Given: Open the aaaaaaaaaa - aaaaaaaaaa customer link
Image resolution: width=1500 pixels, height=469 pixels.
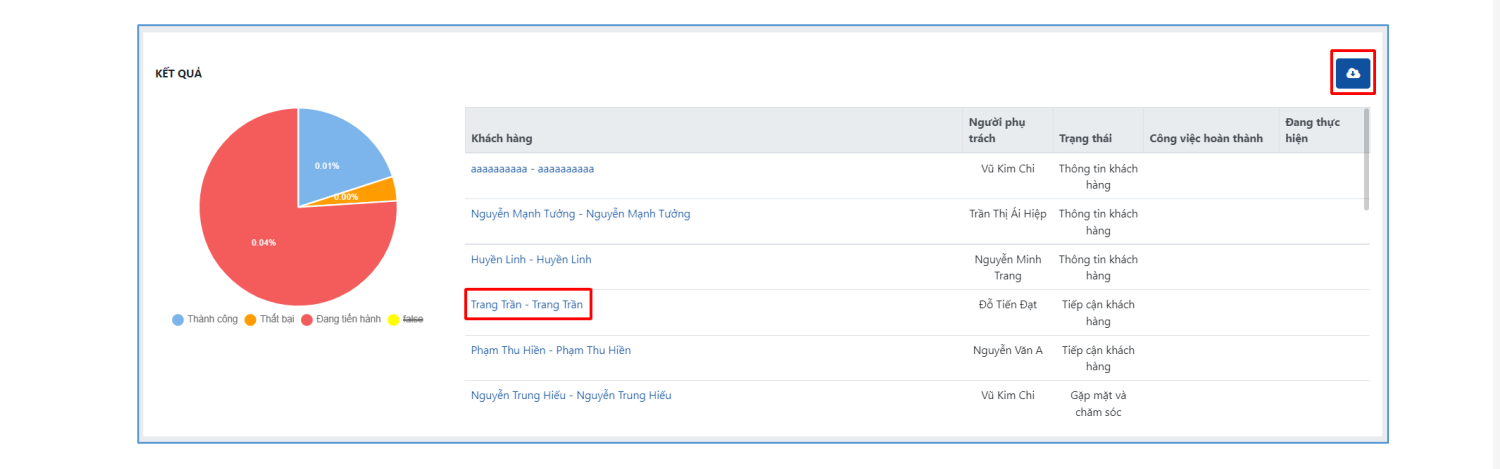Looking at the screenshot, I should tap(532, 169).
